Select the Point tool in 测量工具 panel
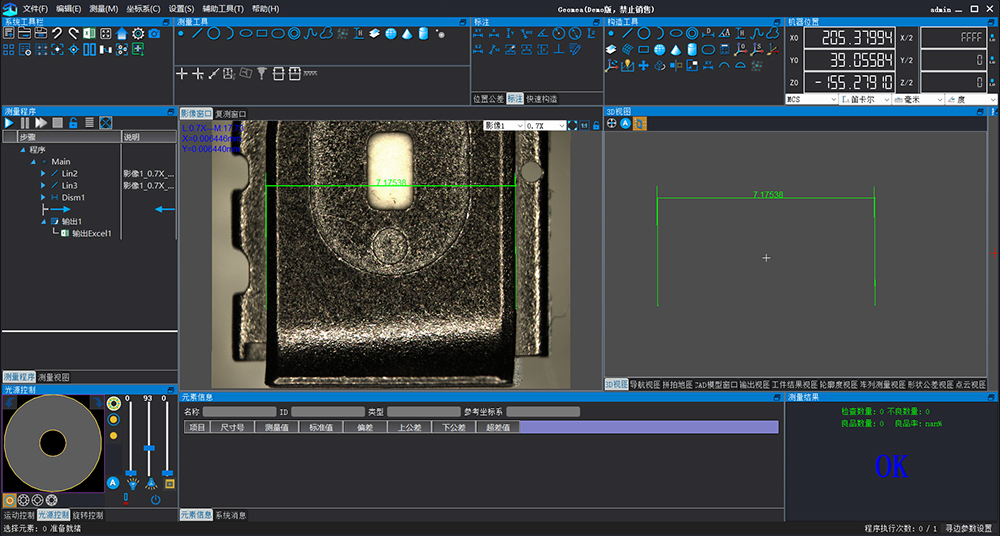The image size is (1000, 536). 181,33
